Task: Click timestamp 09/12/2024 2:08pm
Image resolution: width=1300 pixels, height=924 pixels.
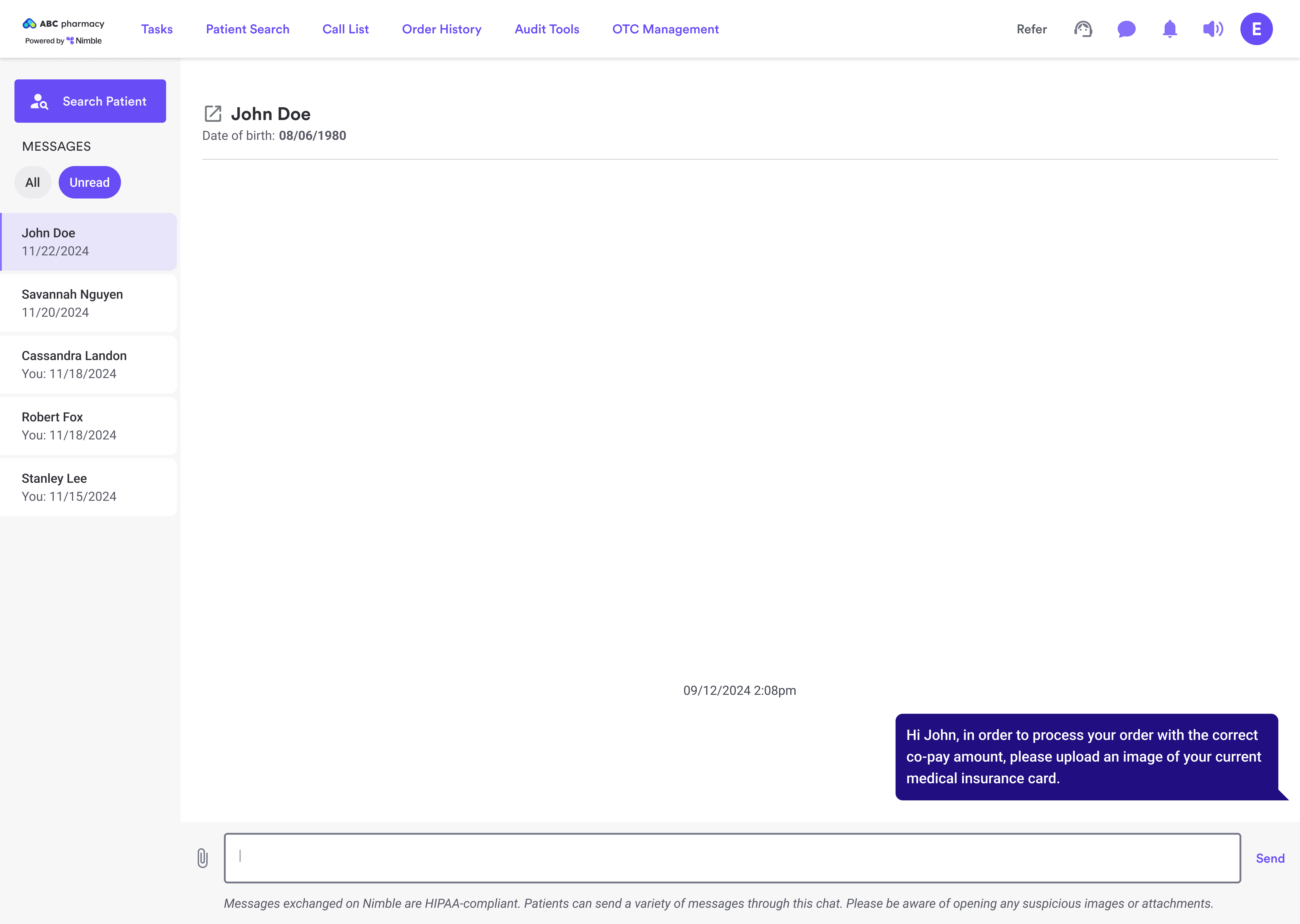Action: click(x=739, y=691)
